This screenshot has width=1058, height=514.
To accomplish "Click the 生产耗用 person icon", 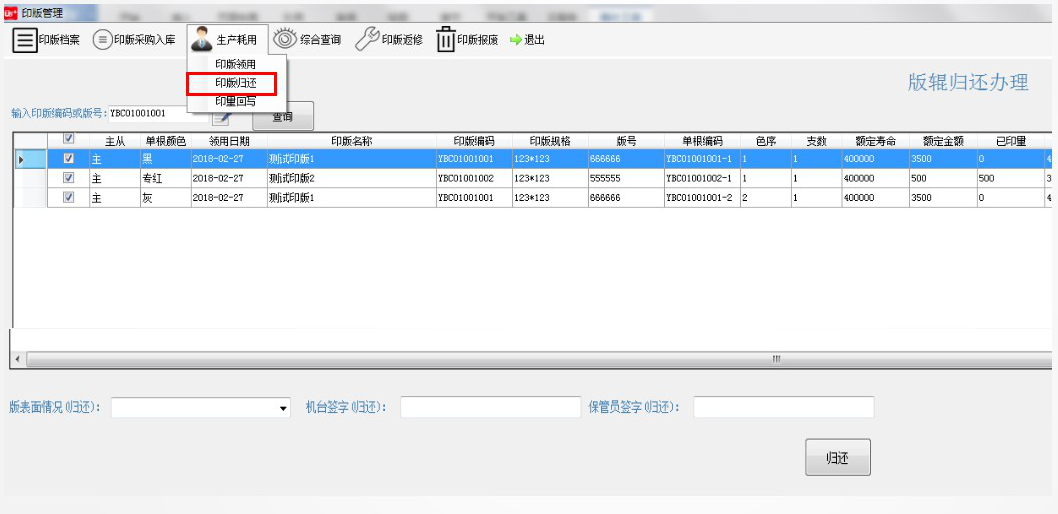I will (201, 40).
